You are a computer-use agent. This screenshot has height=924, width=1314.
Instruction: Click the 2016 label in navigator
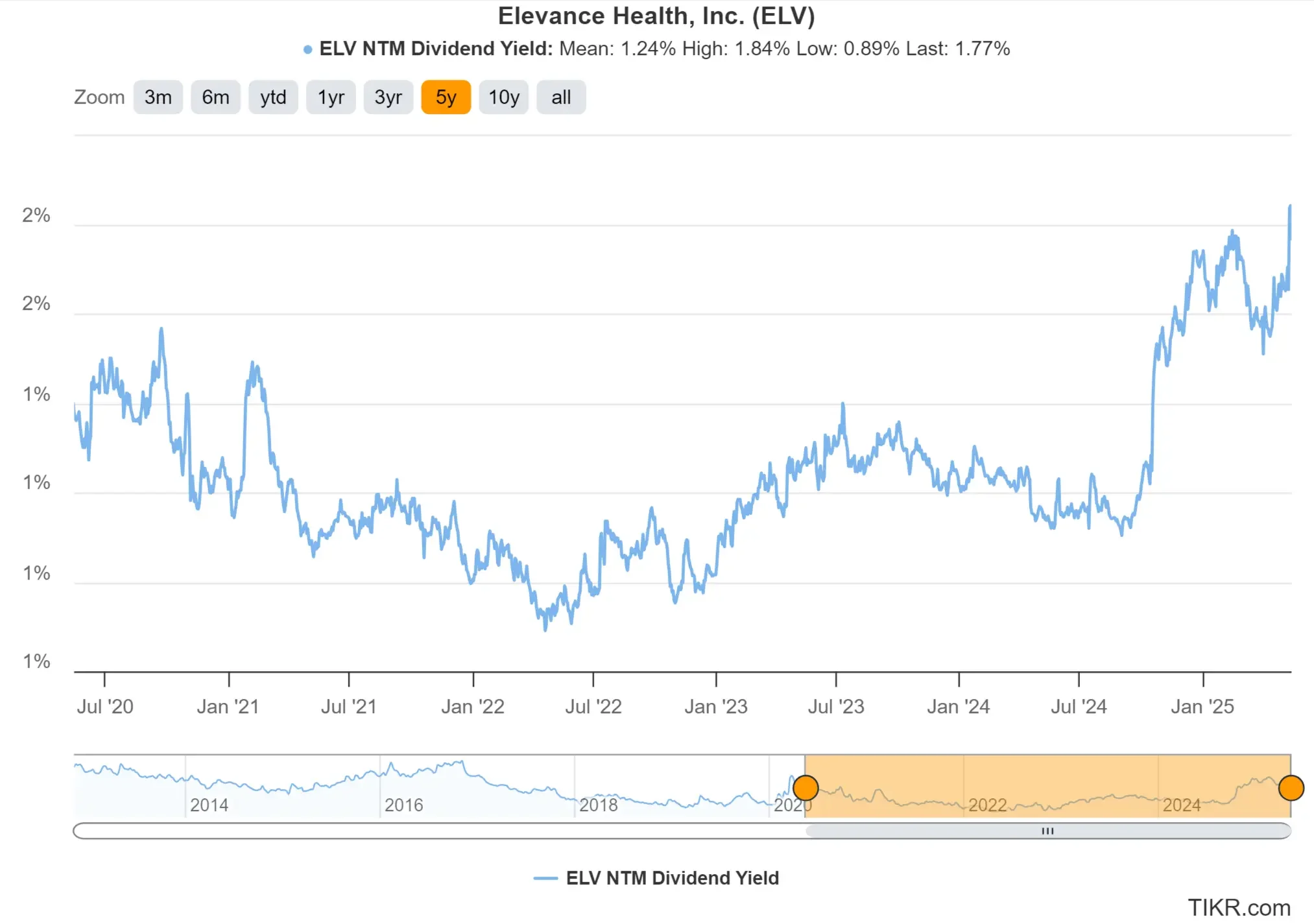coord(403,805)
